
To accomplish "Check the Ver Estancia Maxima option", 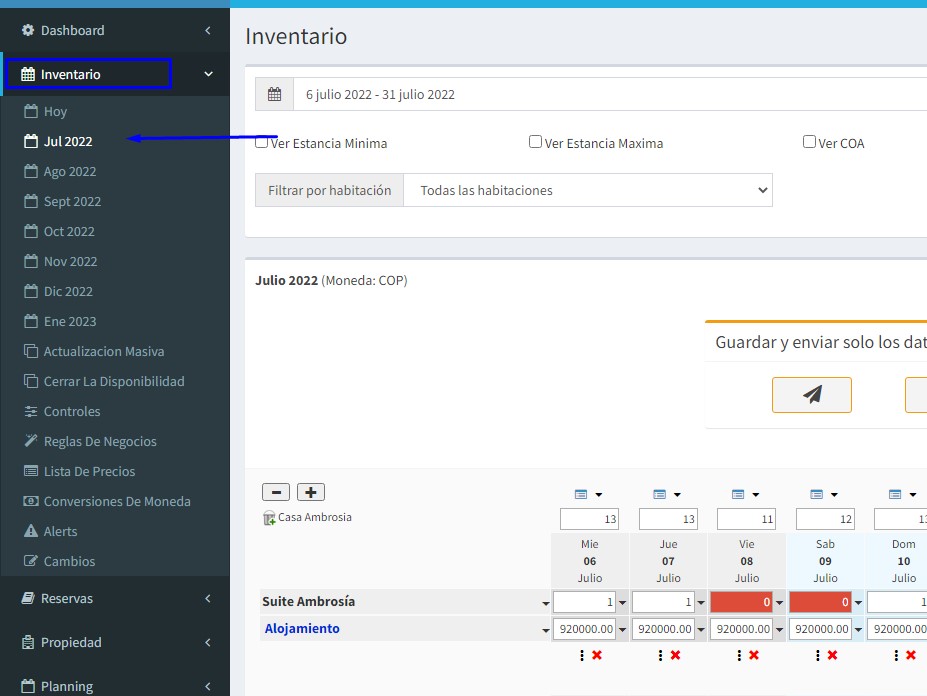I will coord(536,142).
